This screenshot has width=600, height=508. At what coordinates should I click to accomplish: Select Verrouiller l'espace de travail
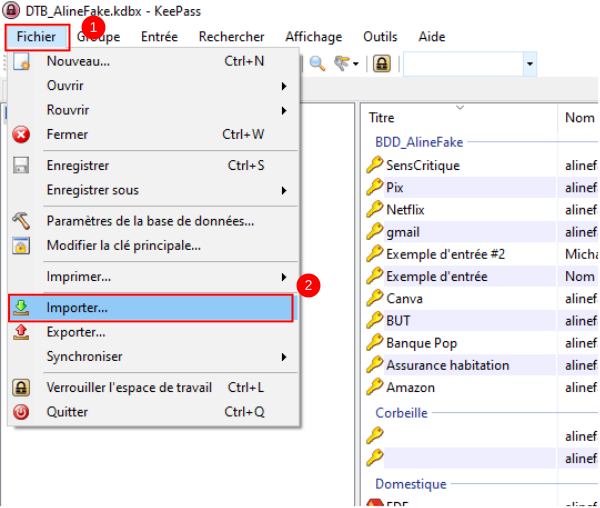(153, 388)
